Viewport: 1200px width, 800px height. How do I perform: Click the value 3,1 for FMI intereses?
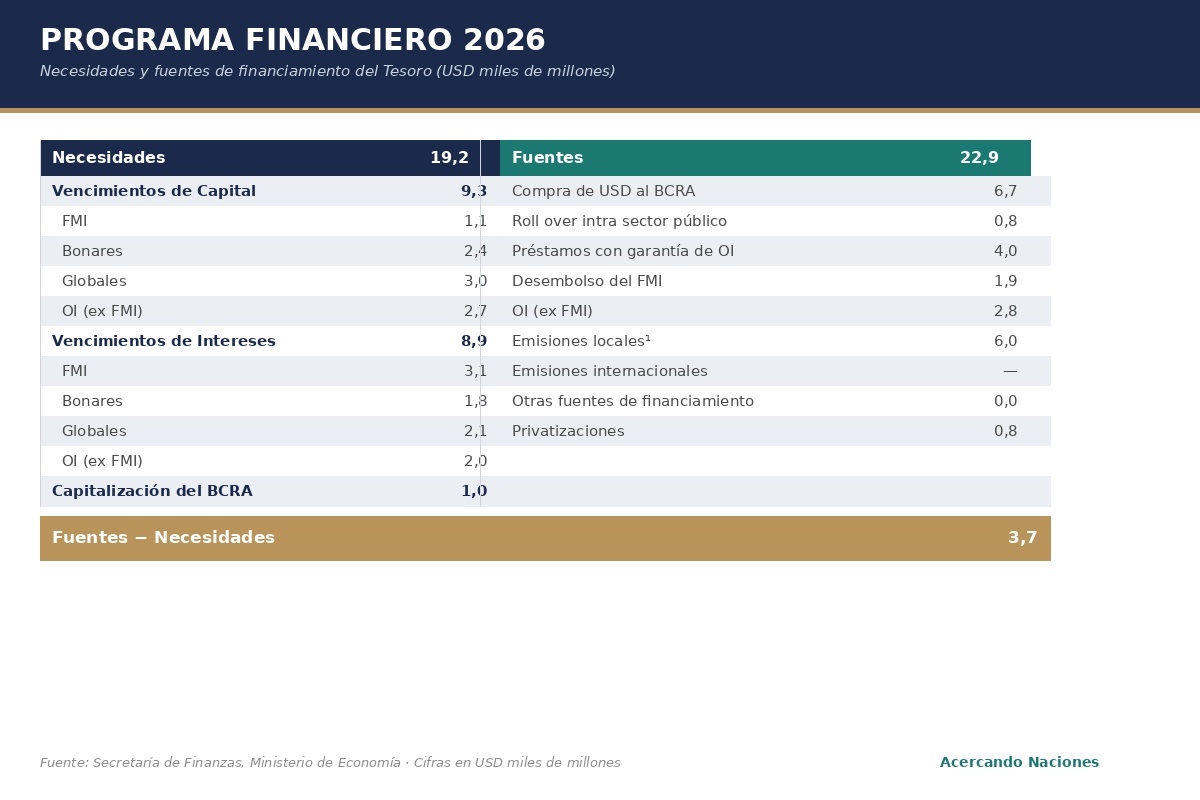pyautogui.click(x=475, y=371)
